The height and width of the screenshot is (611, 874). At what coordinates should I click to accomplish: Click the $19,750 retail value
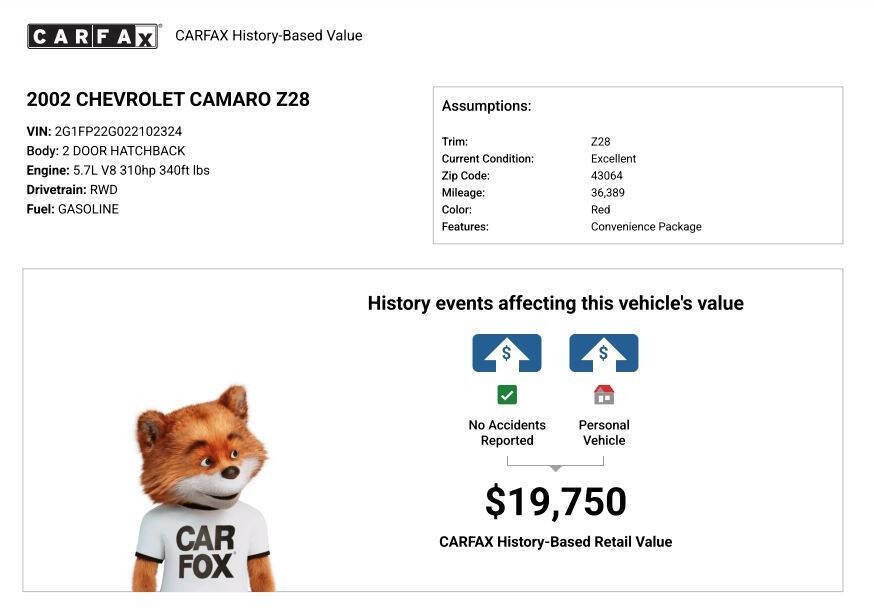555,502
